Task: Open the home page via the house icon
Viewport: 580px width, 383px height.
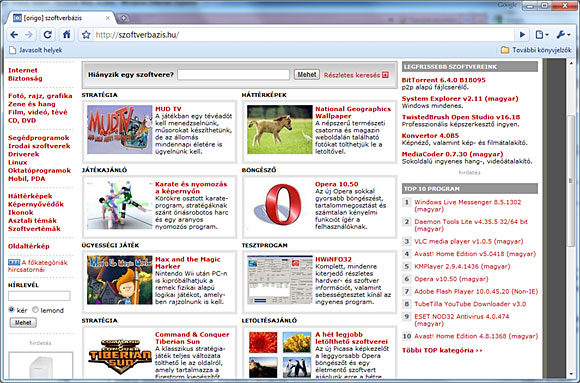Action: pos(67,35)
